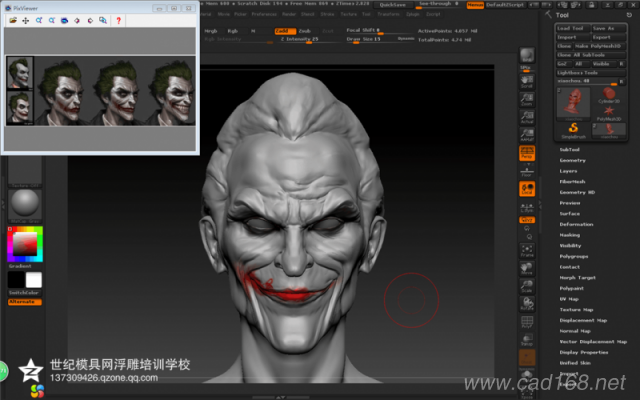Click the grey MatCap material sphere
The image size is (640, 400).
(25, 203)
